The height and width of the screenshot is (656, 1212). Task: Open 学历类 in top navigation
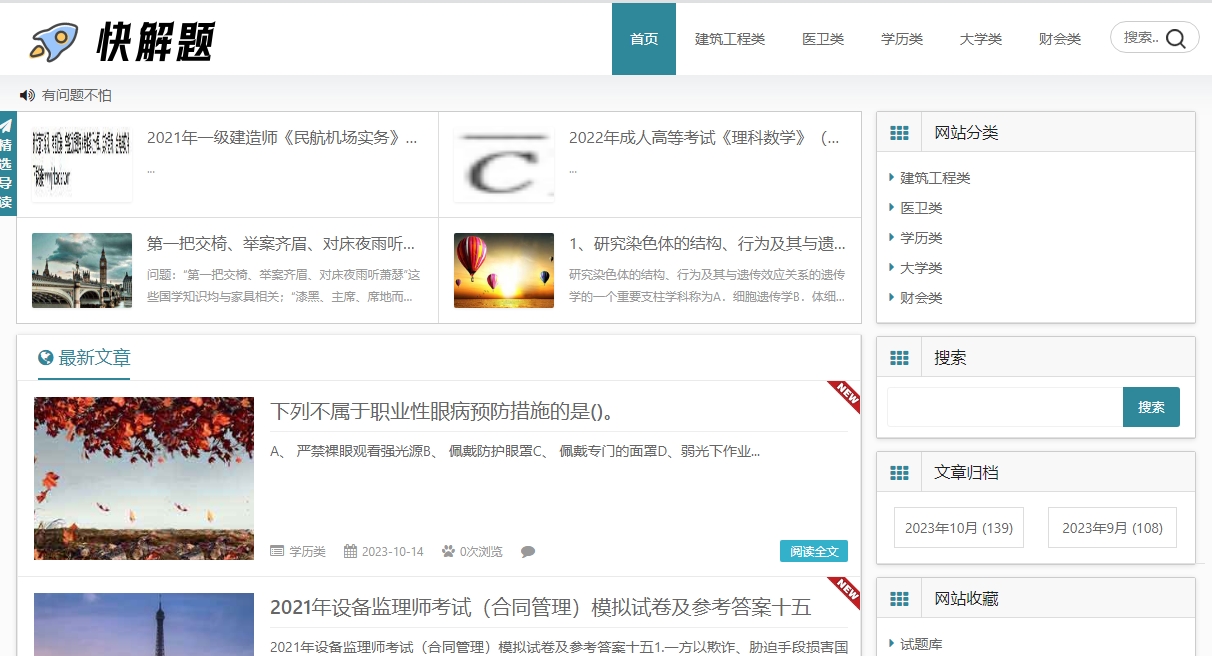902,39
